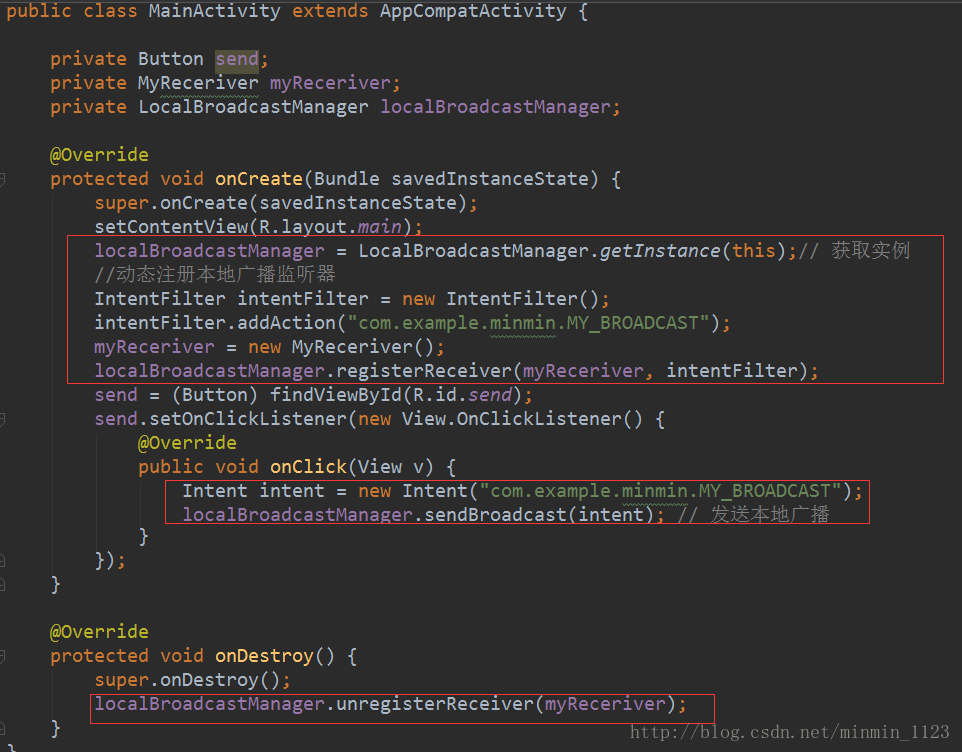Click savedInstanceState in the super.onCreate call

358,203
